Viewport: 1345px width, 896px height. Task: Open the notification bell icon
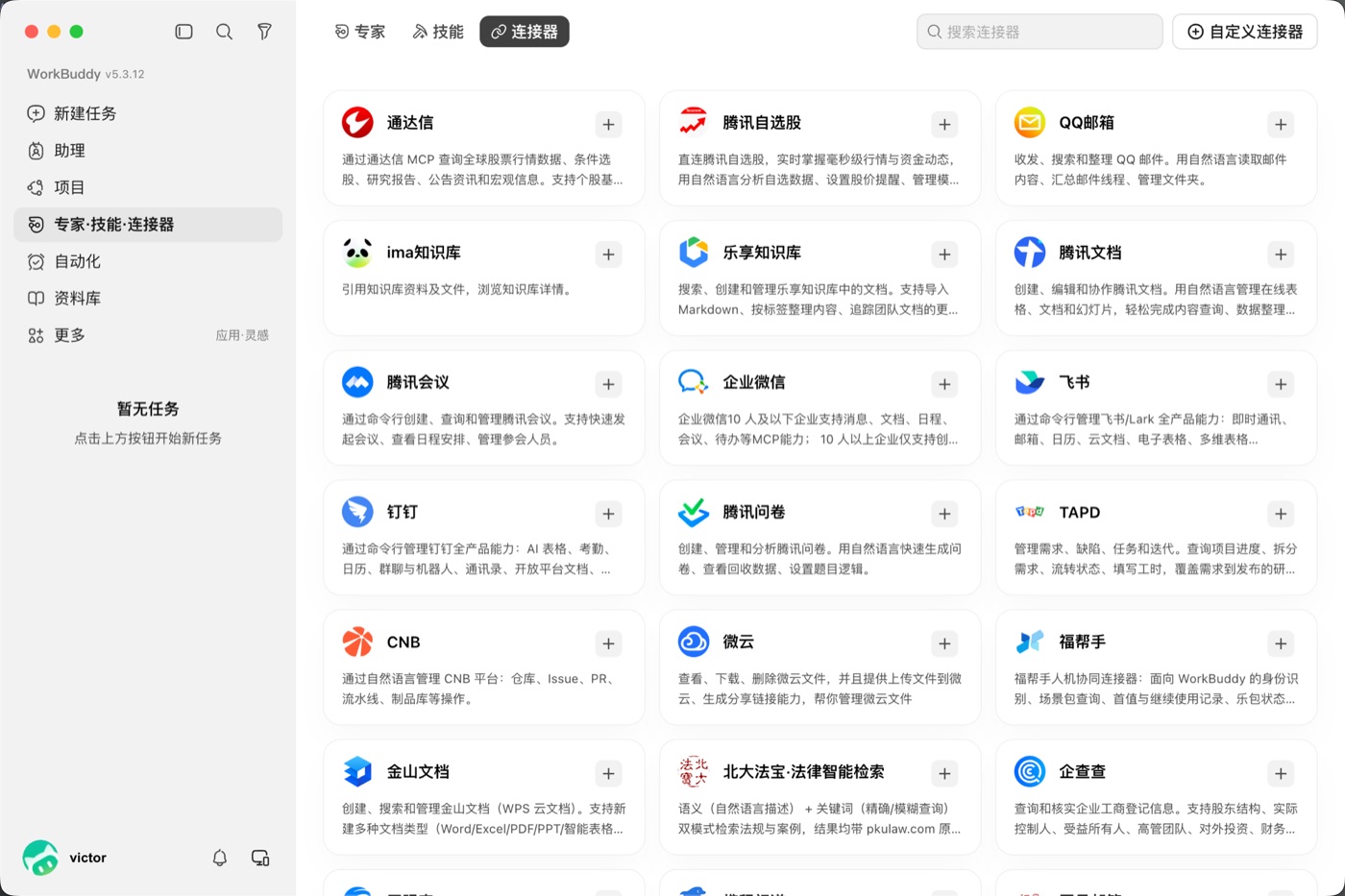pos(220,858)
